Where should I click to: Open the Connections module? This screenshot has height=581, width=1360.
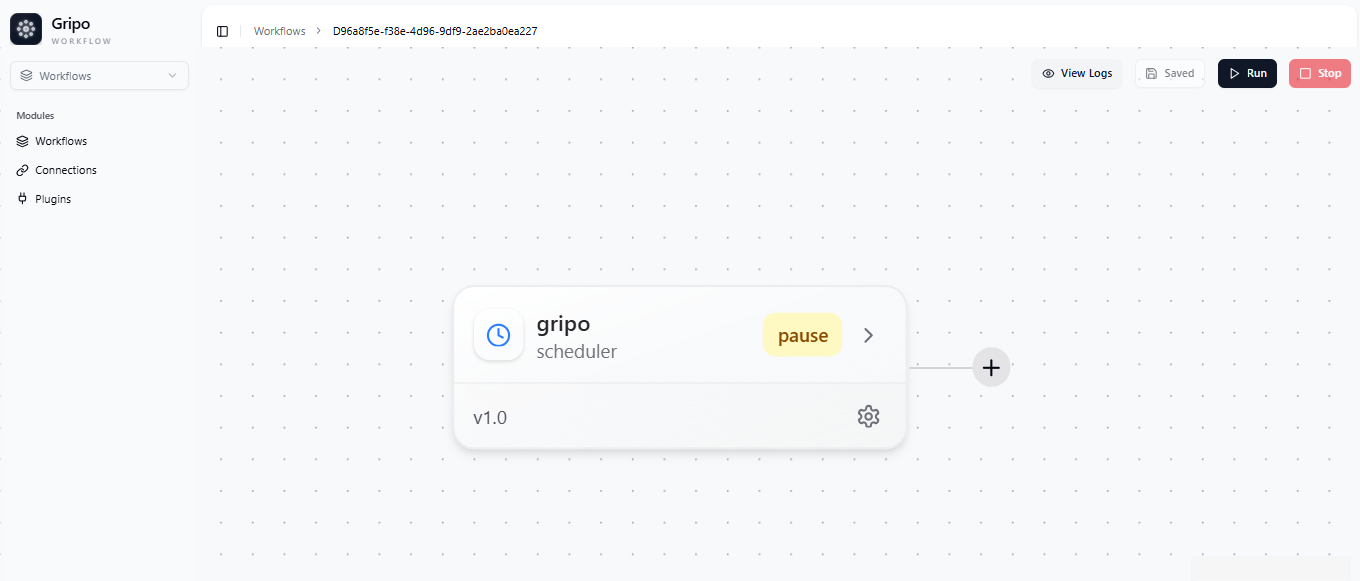pos(66,170)
